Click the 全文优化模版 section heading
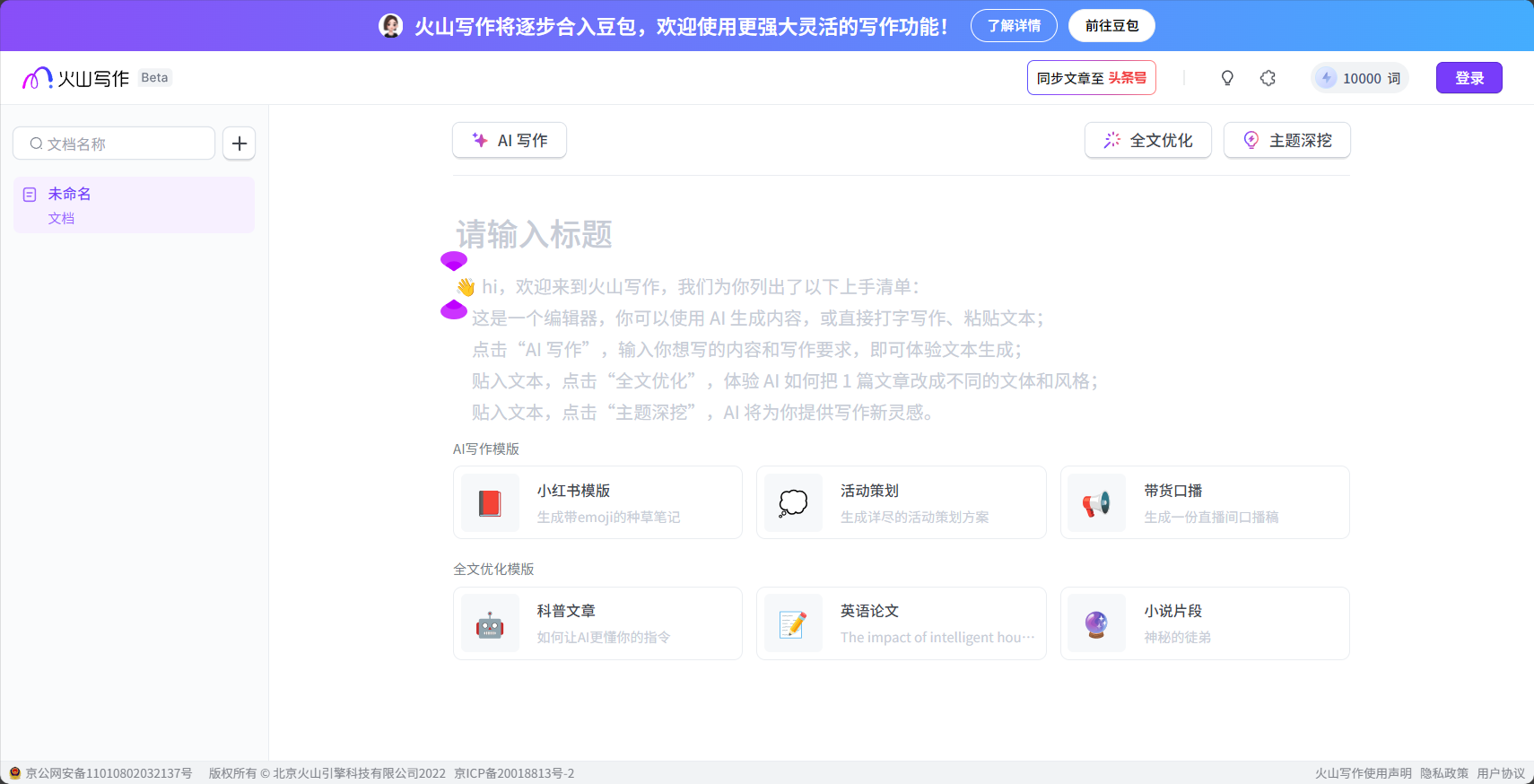1534x784 pixels. point(493,569)
